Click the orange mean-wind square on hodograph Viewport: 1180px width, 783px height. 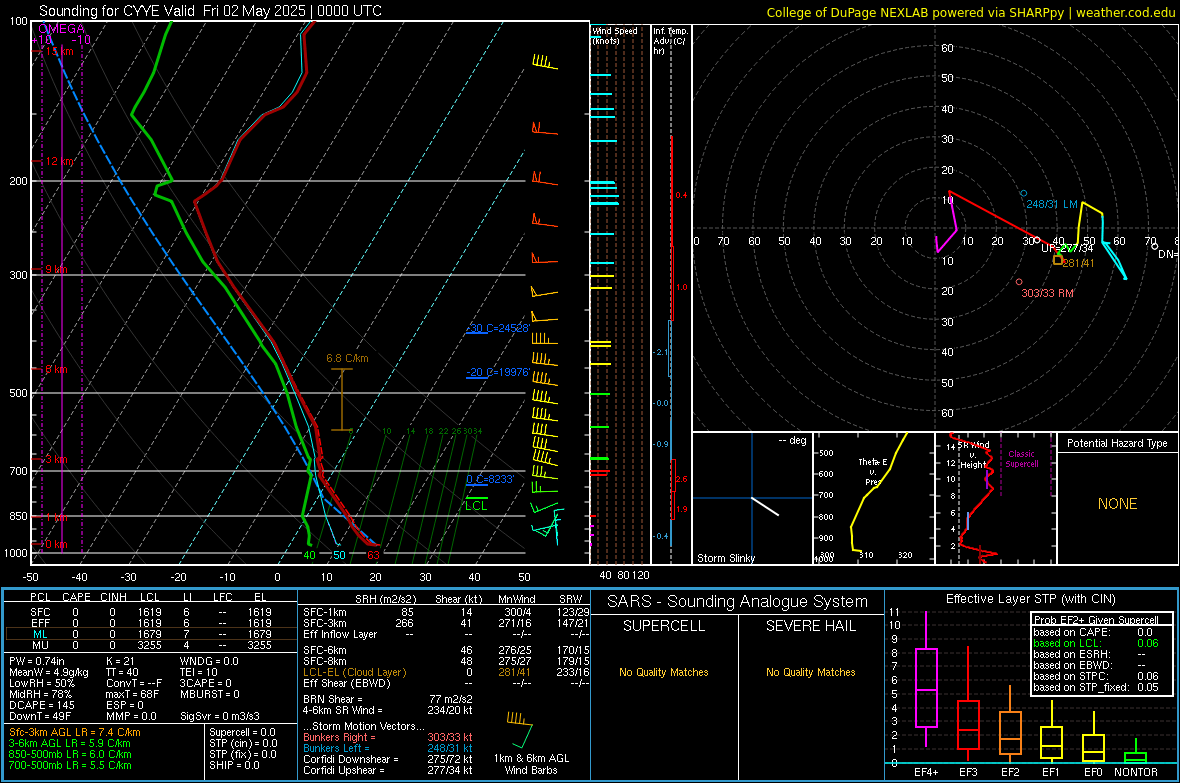[1057, 260]
